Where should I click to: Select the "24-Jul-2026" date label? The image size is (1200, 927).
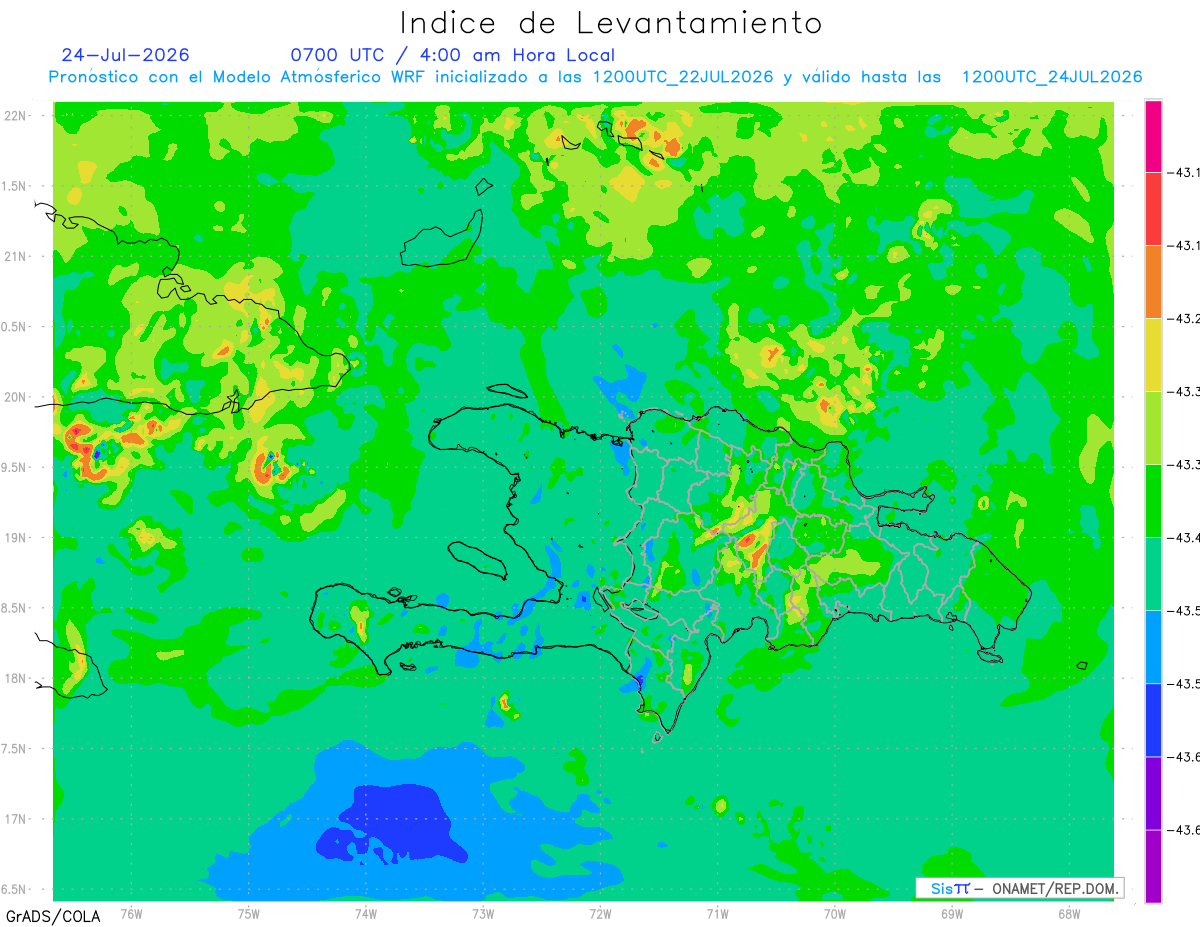coord(125,55)
